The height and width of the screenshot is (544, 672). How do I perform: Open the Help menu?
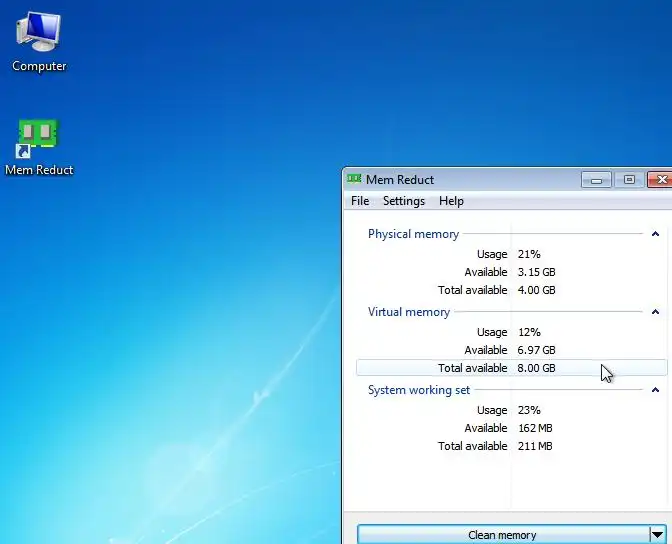pyautogui.click(x=451, y=201)
